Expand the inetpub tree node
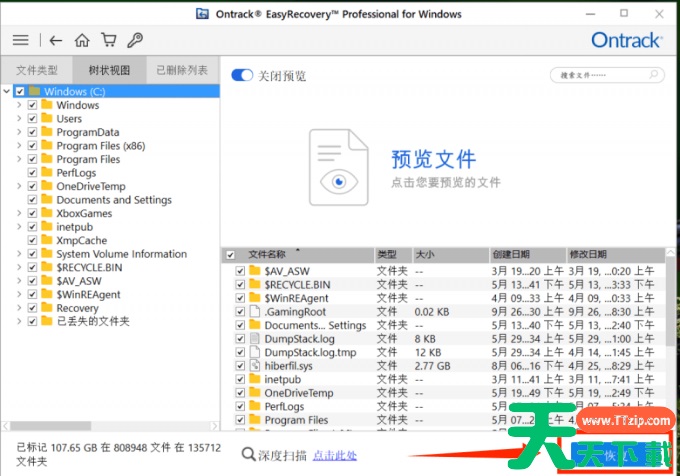This screenshot has height=476, width=680. (19, 226)
